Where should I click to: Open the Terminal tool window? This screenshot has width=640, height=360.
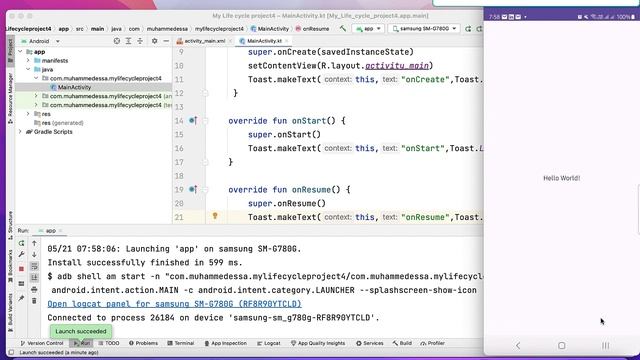point(181,343)
